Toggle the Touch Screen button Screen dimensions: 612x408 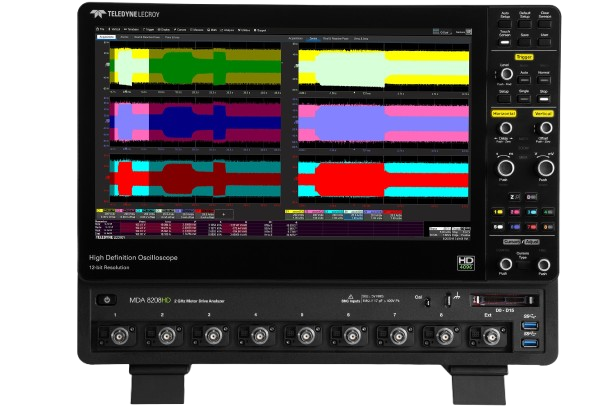(506, 37)
